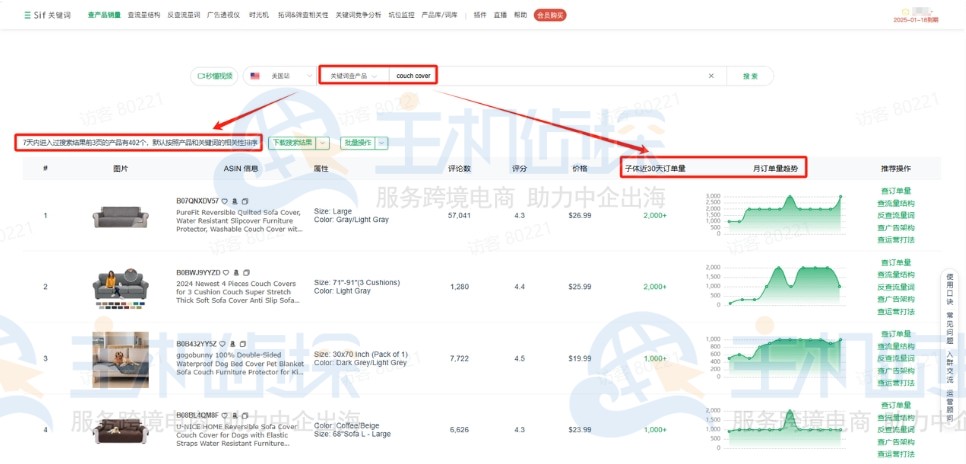The image size is (966, 464).
Task: Click the PureFit Reversible Quilted Sofa Cover title
Action: 240,220
